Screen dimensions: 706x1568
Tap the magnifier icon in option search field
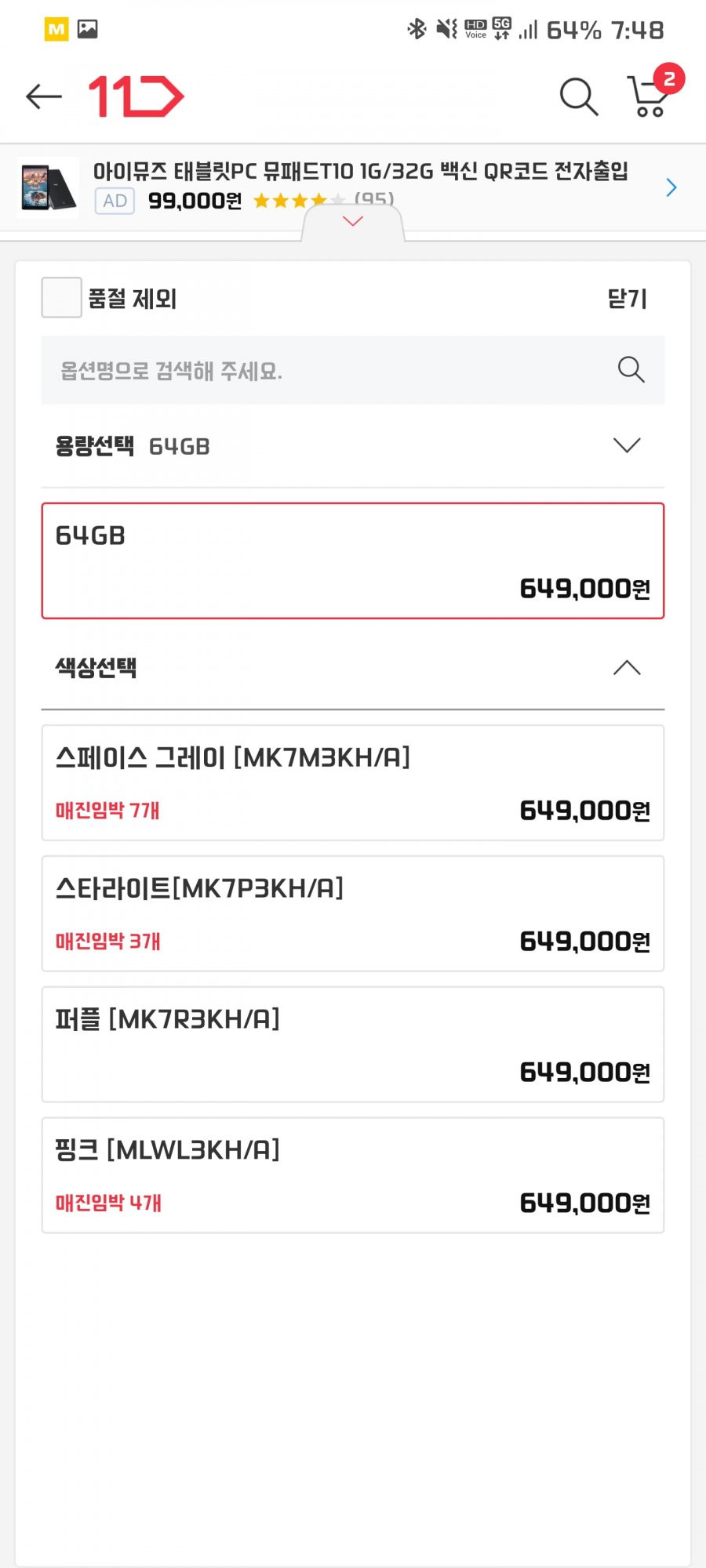[631, 369]
